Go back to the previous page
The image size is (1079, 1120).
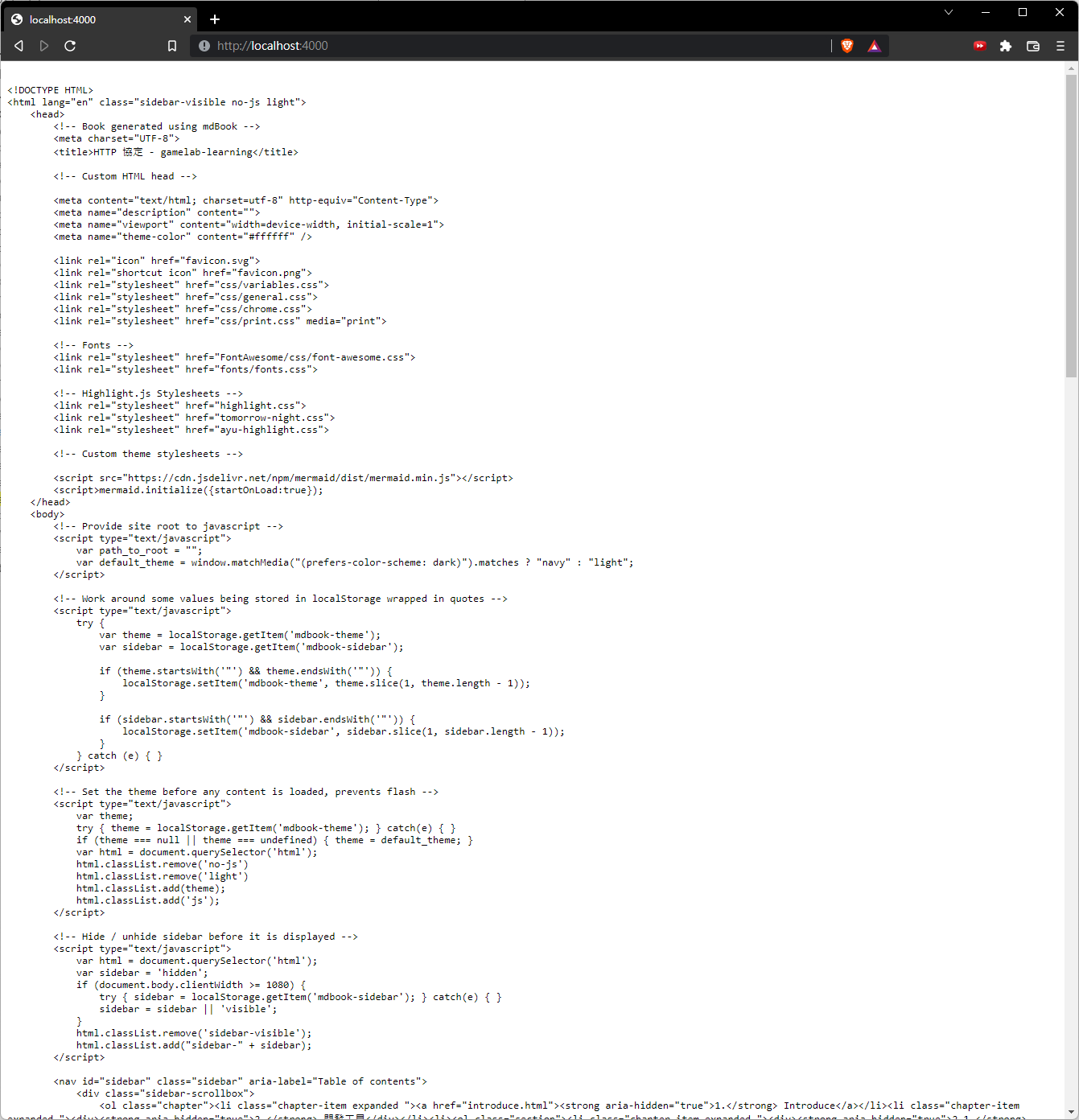pyautogui.click(x=19, y=46)
